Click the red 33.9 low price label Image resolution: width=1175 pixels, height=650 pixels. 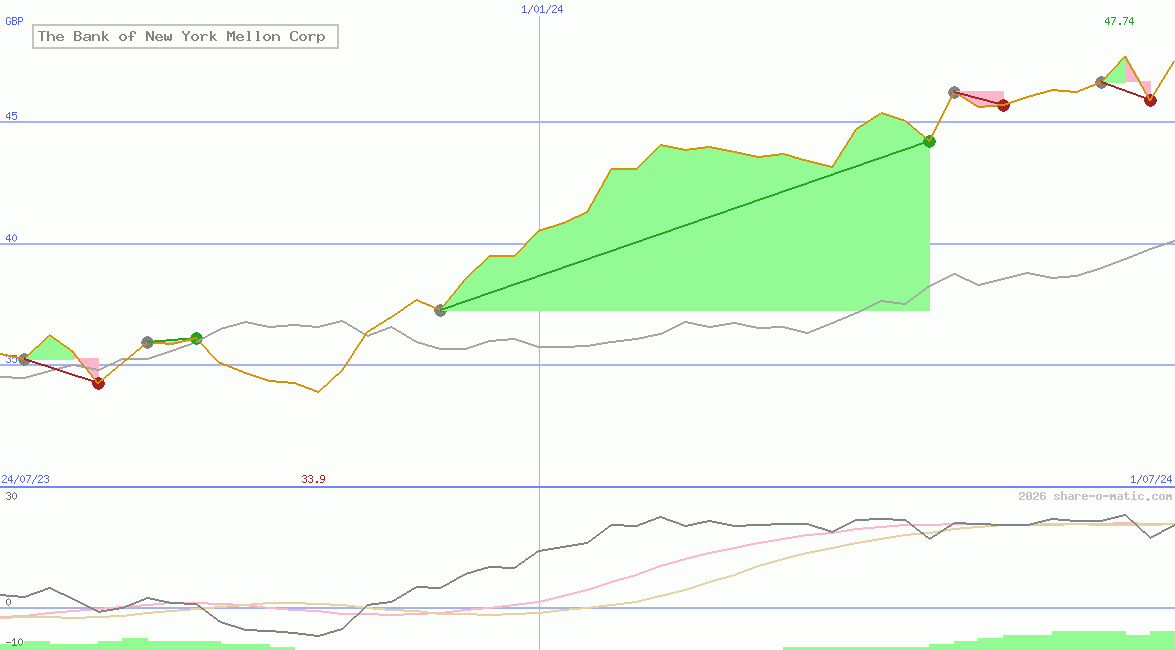pos(313,479)
